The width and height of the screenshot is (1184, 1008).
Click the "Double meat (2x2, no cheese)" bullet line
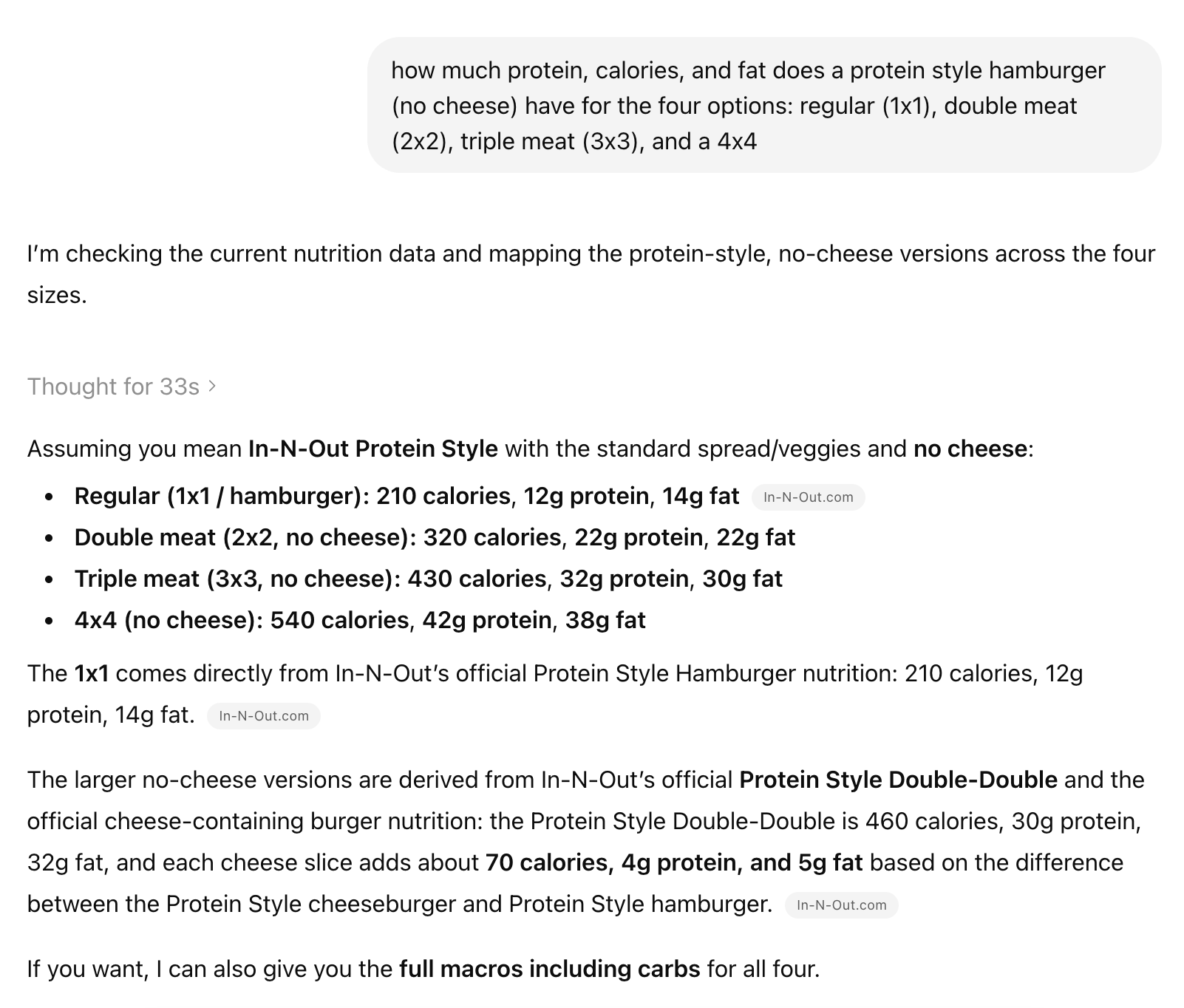[x=434, y=537]
